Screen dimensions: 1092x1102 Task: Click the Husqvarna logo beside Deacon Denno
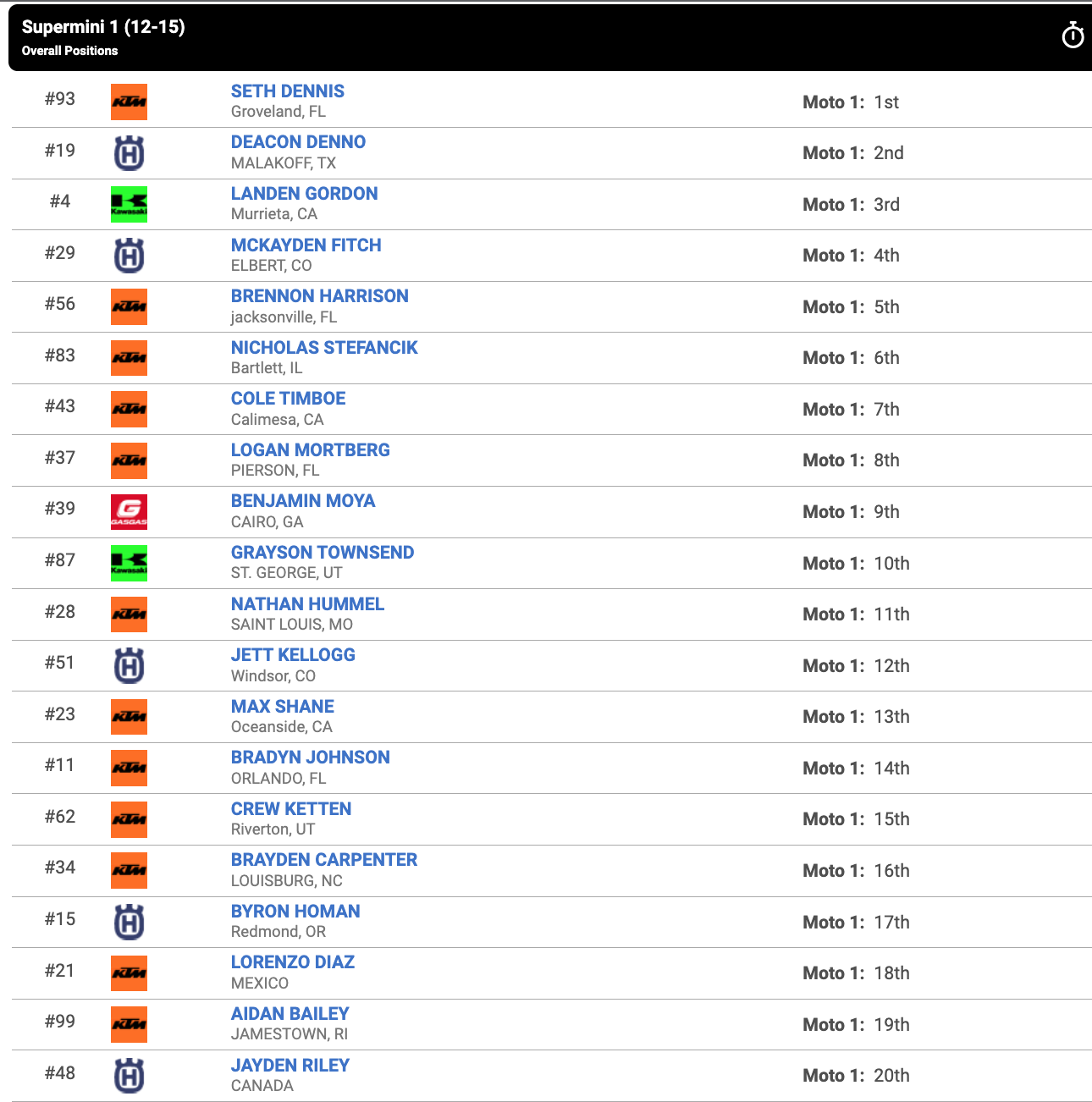(128, 153)
